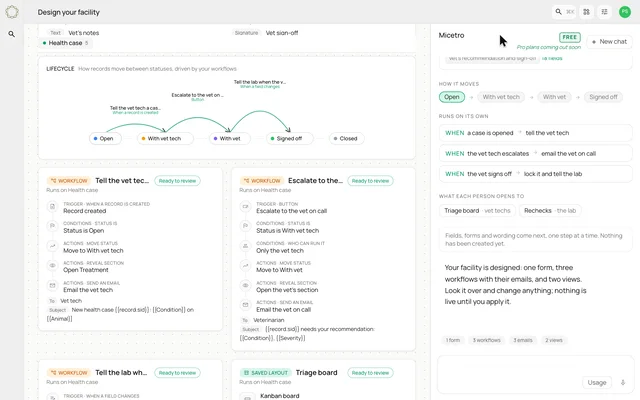Click the Status is Open condition flag icon
The width and height of the screenshot is (640, 400).
[x=52, y=226]
